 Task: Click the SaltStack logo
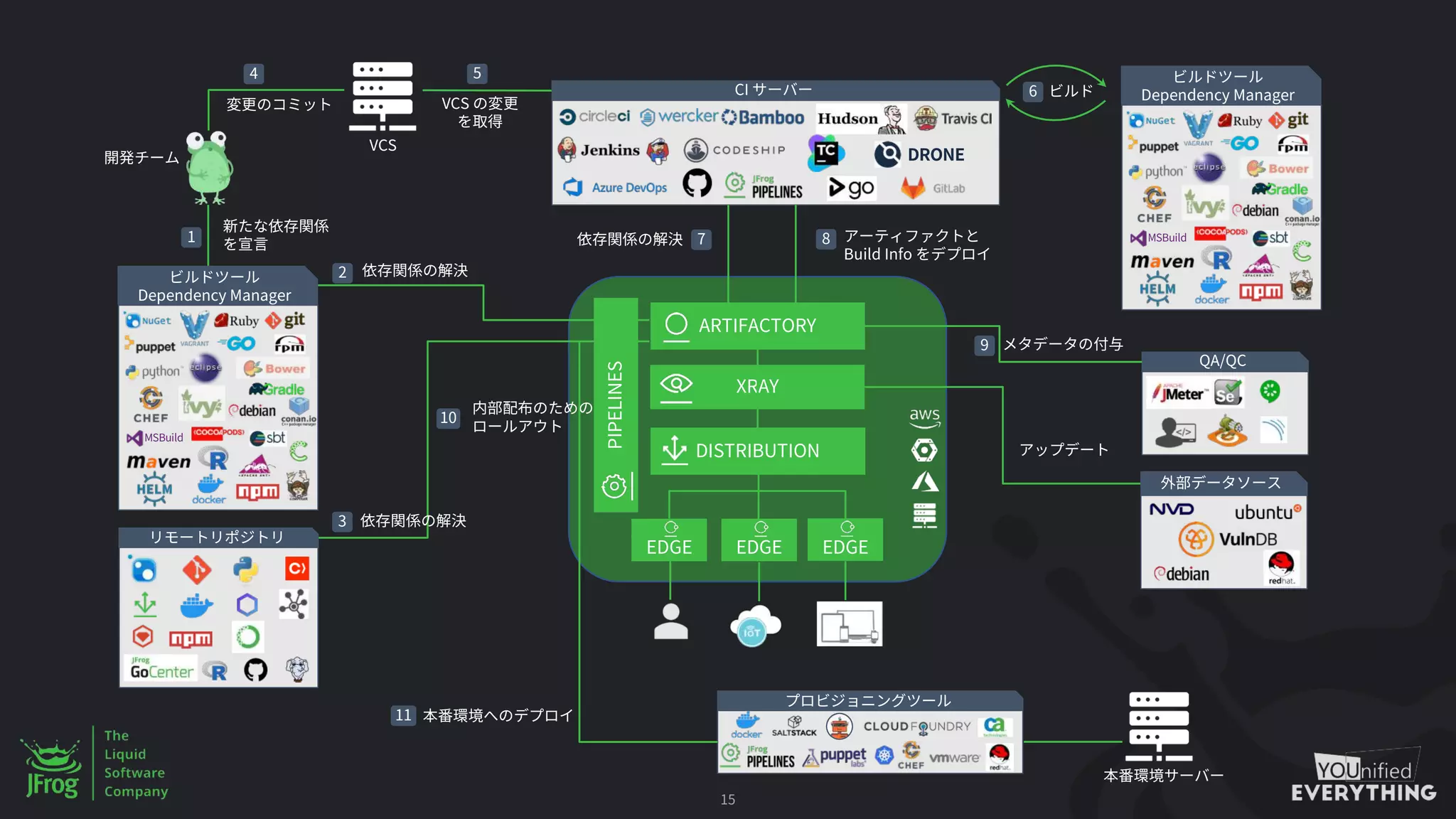click(794, 727)
